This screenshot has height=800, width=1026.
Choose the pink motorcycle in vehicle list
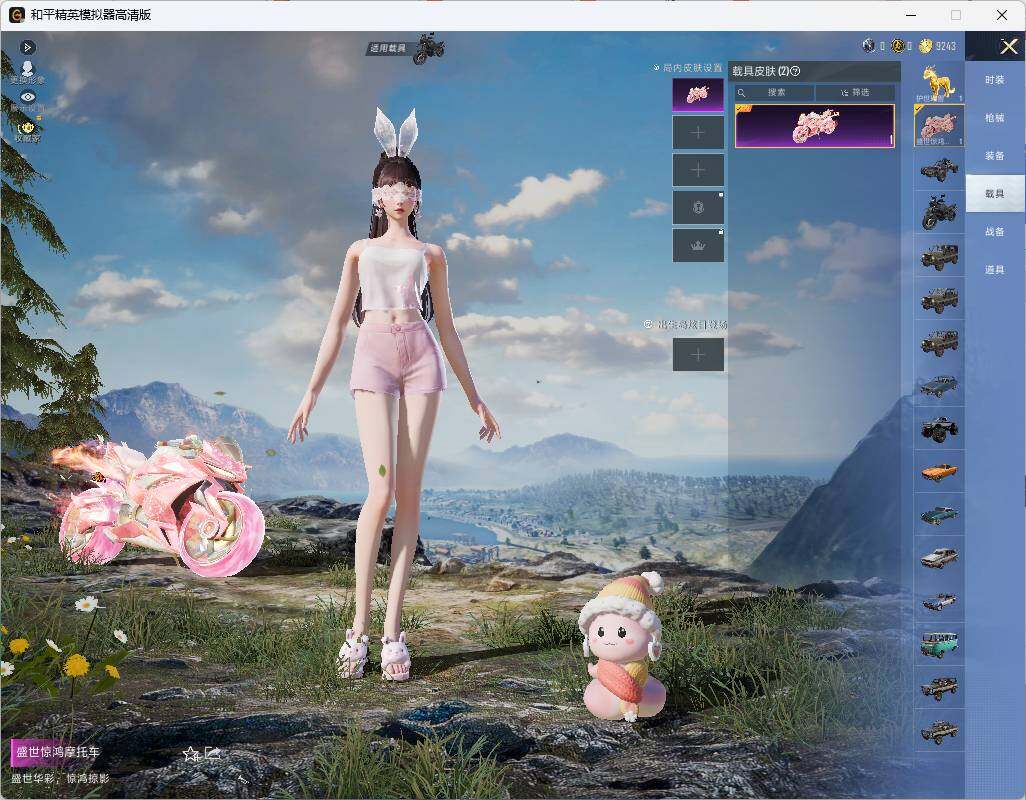[939, 125]
